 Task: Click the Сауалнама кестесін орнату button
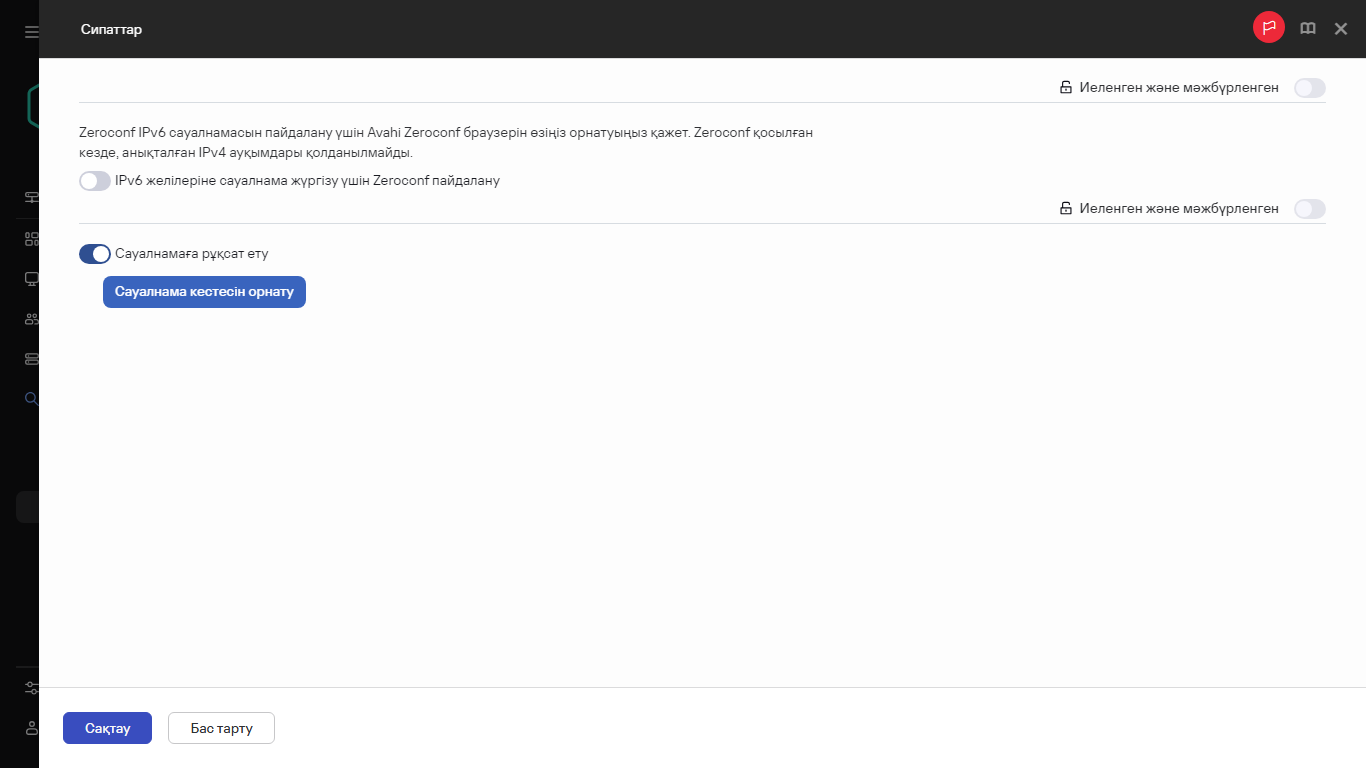(x=204, y=292)
